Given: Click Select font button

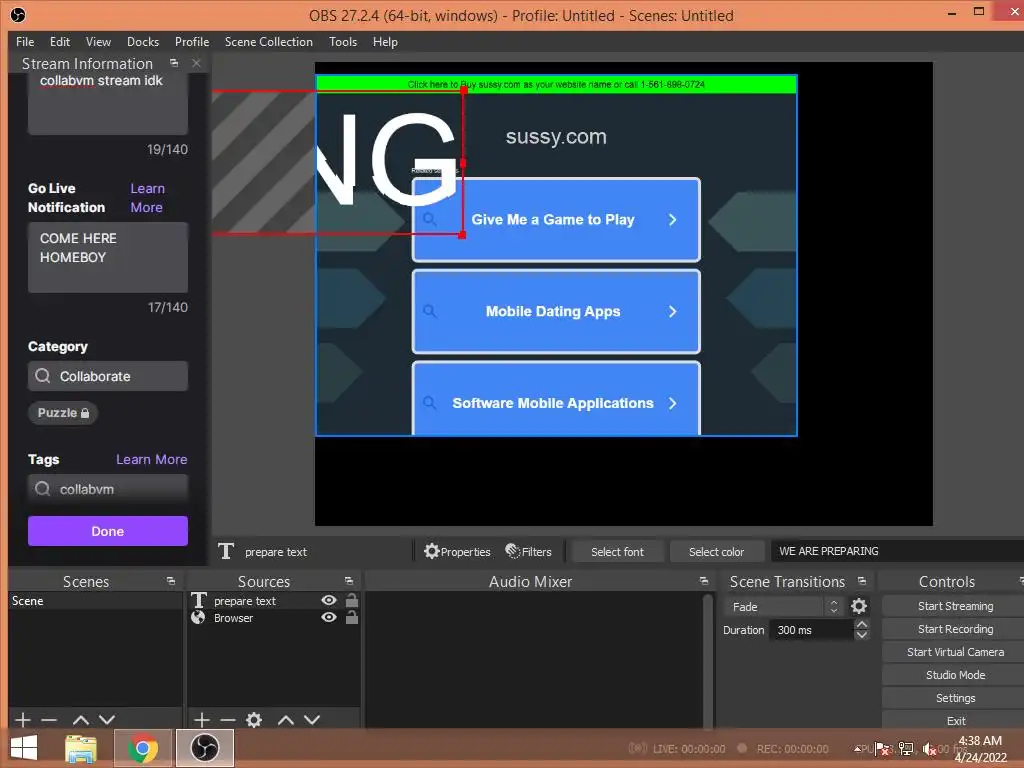Looking at the screenshot, I should point(617,552).
